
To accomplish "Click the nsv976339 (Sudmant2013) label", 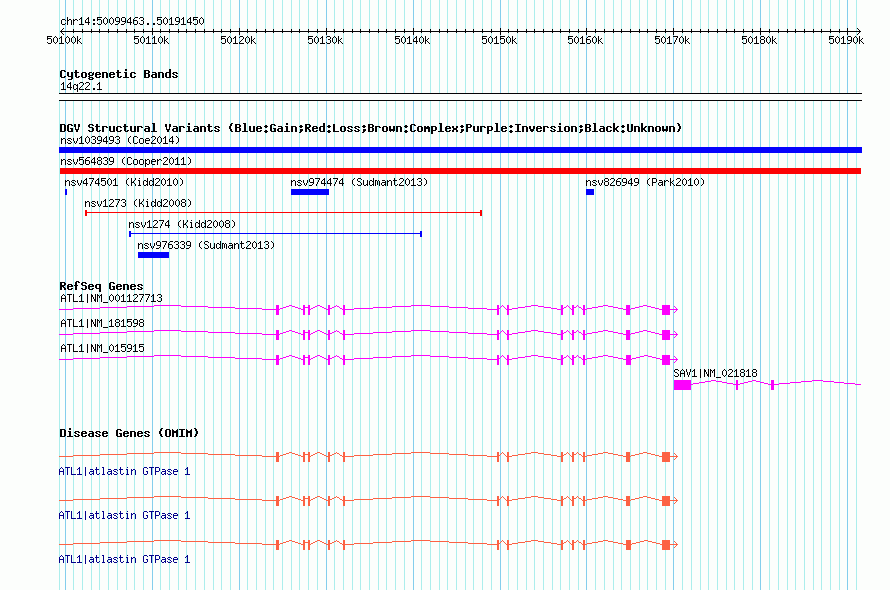I will coord(206,245).
